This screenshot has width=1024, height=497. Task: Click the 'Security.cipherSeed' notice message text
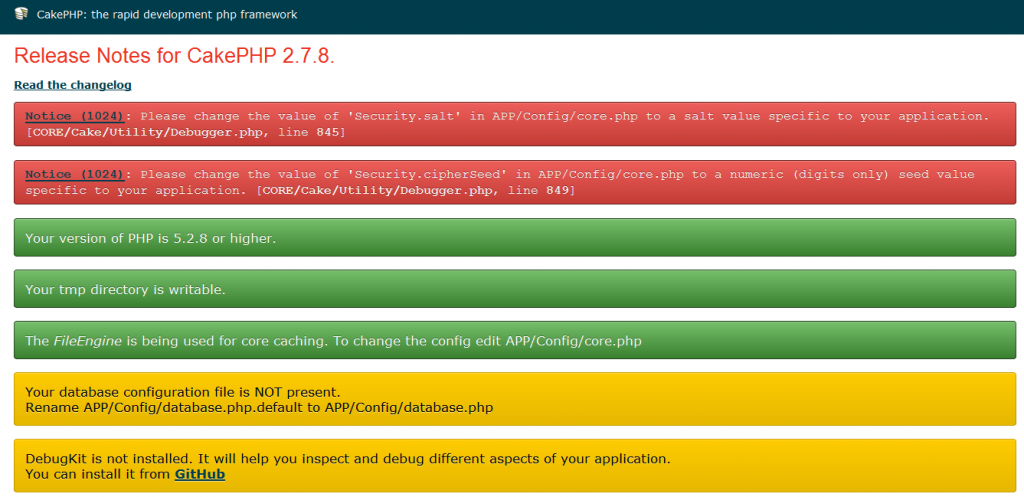tap(500, 183)
